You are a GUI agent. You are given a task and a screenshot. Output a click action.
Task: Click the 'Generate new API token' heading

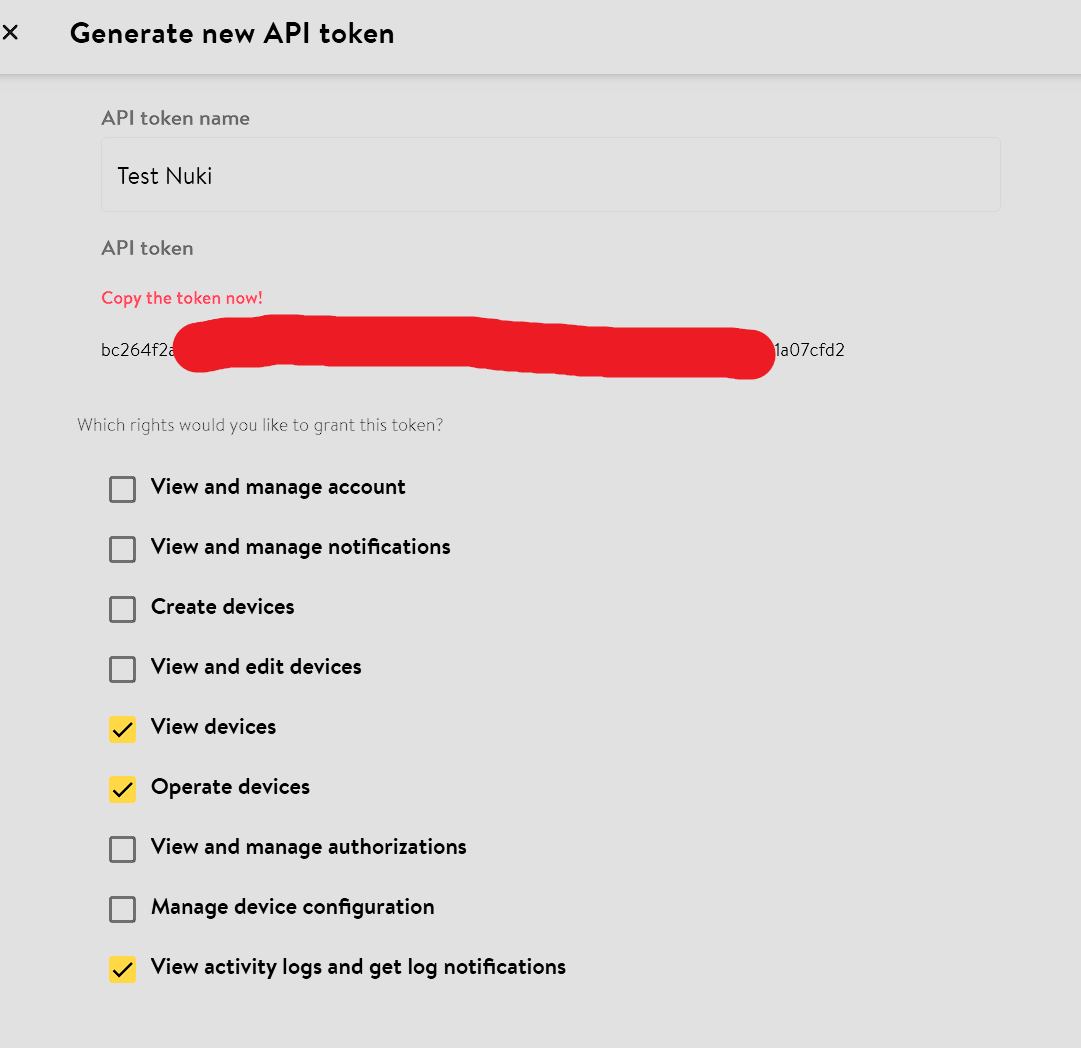tap(232, 34)
